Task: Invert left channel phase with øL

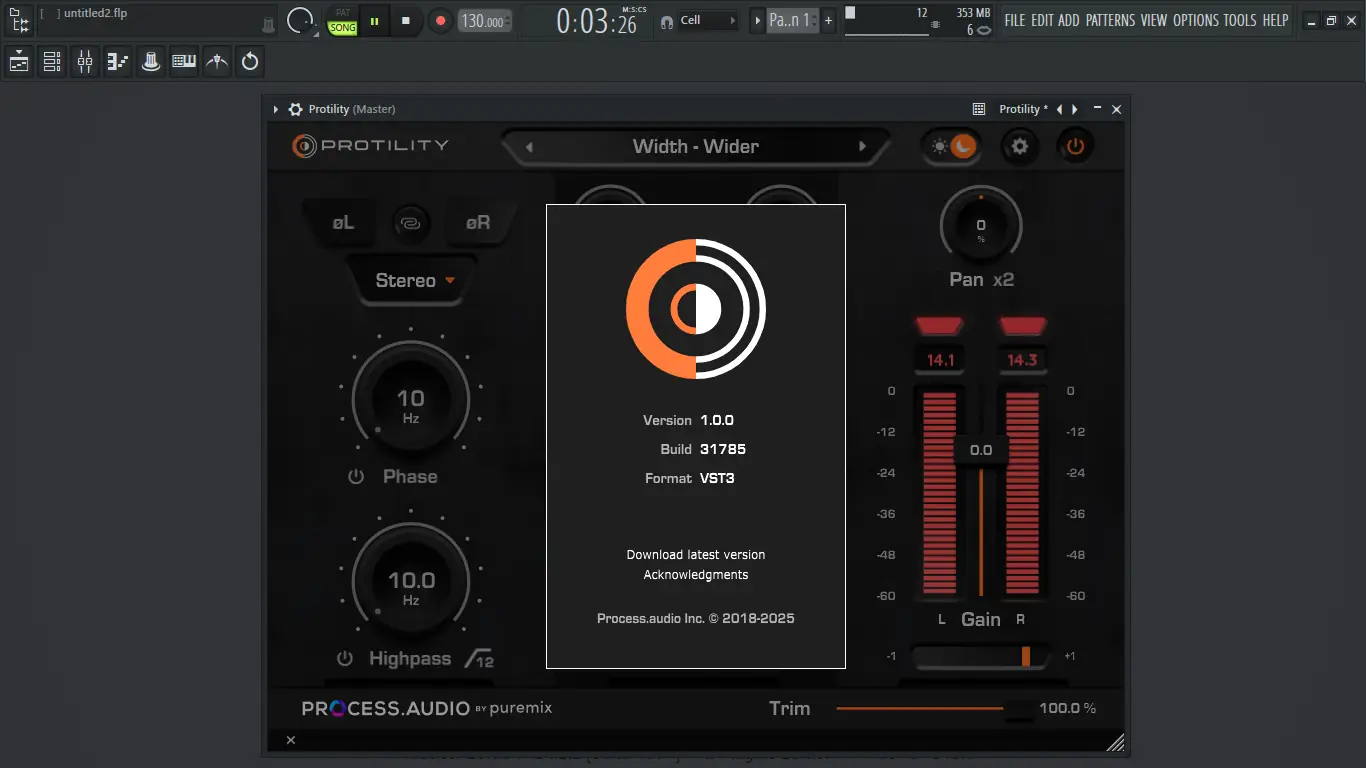Action: (x=343, y=222)
